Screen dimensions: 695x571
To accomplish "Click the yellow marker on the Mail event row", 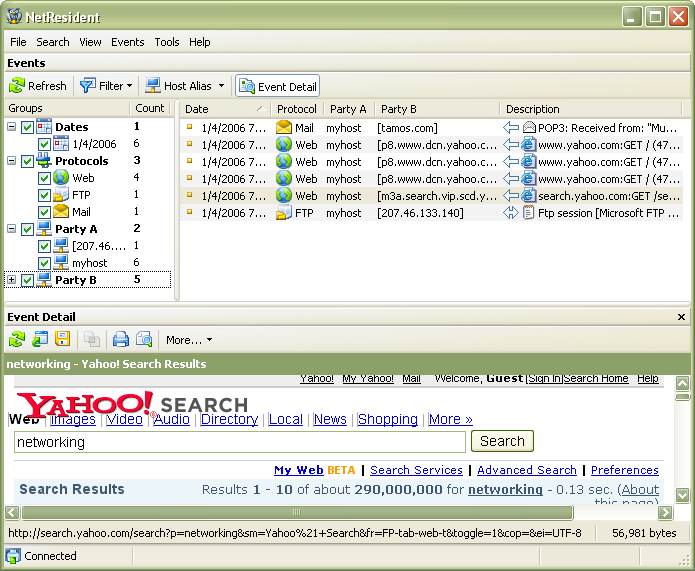I will 190,127.
